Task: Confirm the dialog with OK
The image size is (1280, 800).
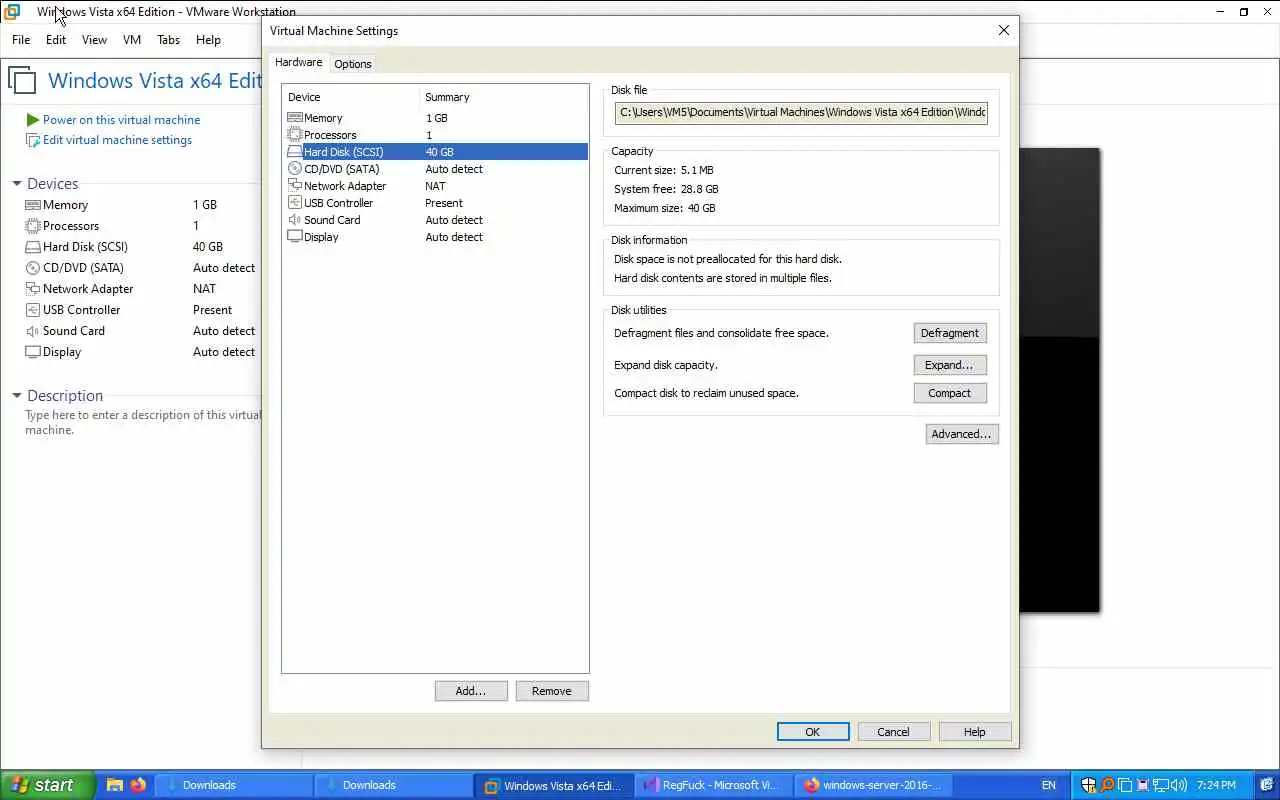Action: point(813,732)
